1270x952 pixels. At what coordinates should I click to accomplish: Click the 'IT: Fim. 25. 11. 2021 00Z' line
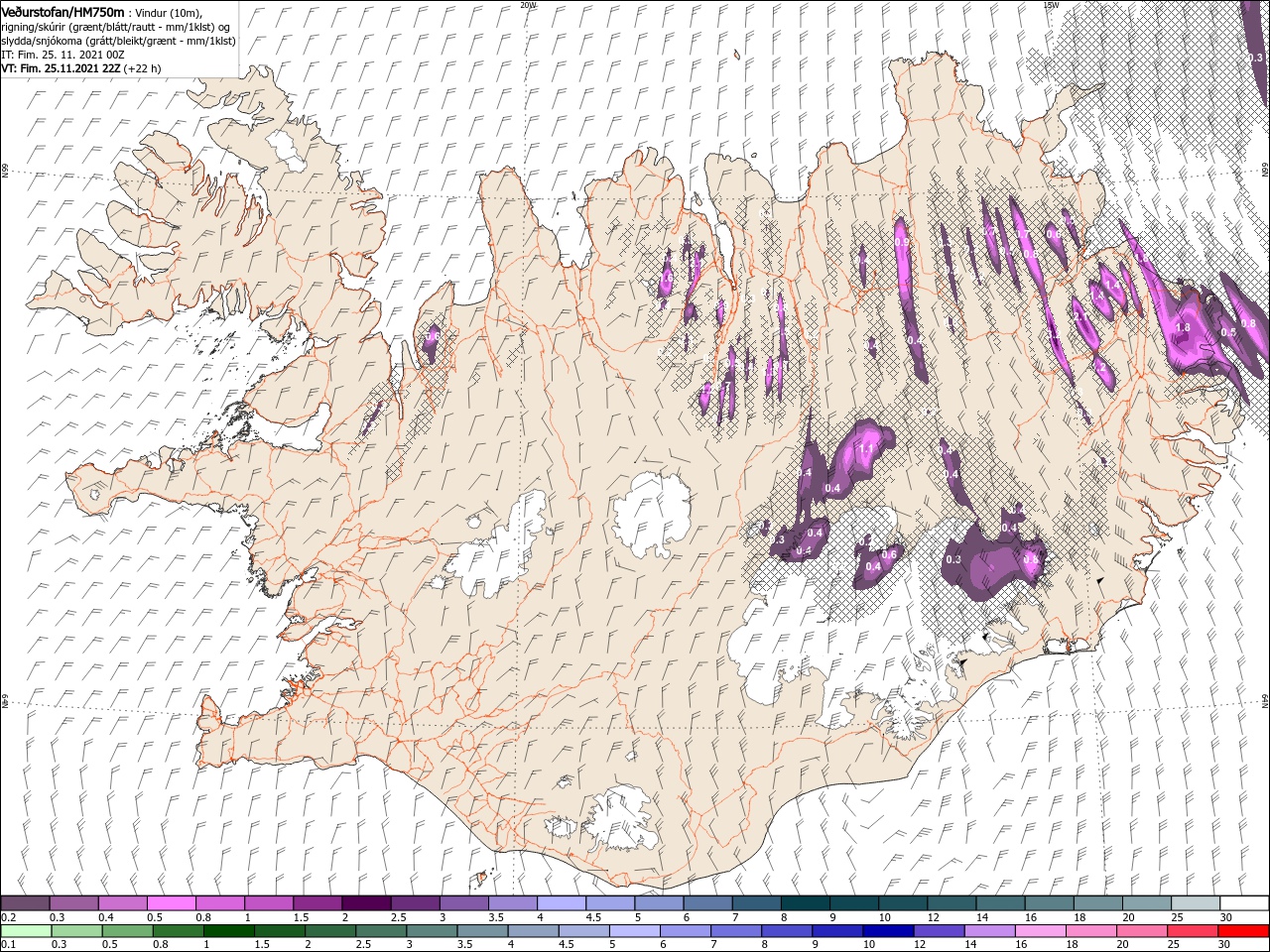(x=63, y=55)
